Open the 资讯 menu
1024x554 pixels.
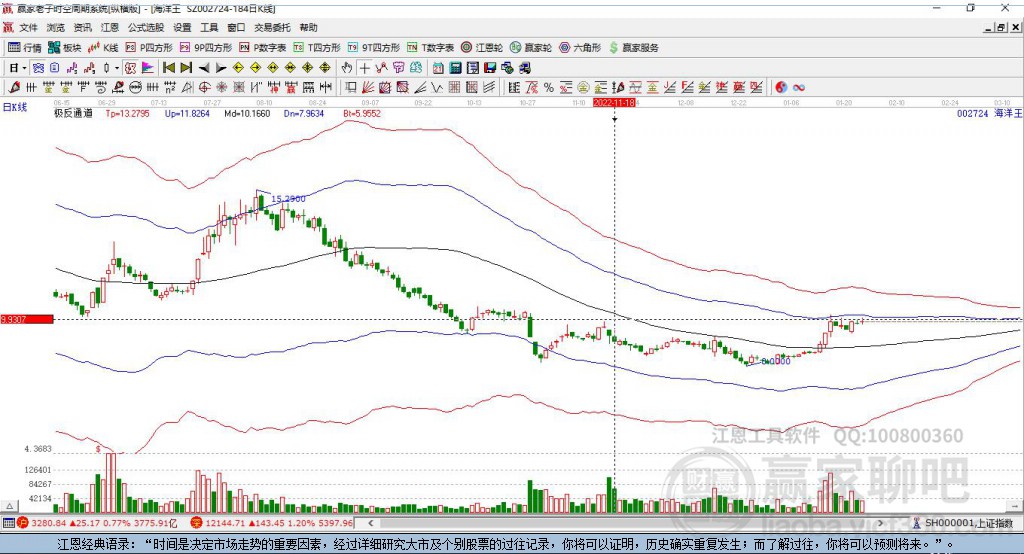click(82, 27)
